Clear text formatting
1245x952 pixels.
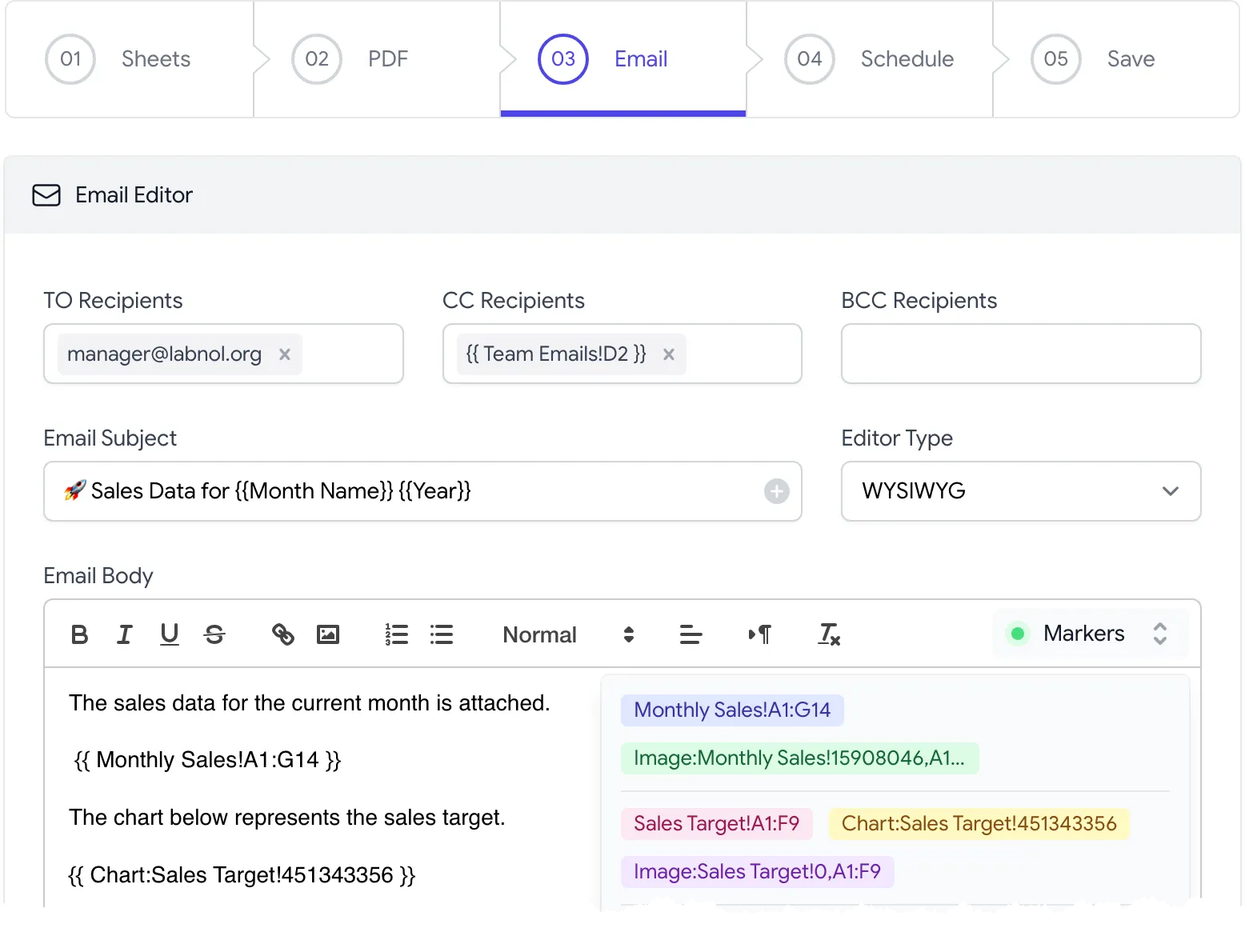tap(829, 634)
